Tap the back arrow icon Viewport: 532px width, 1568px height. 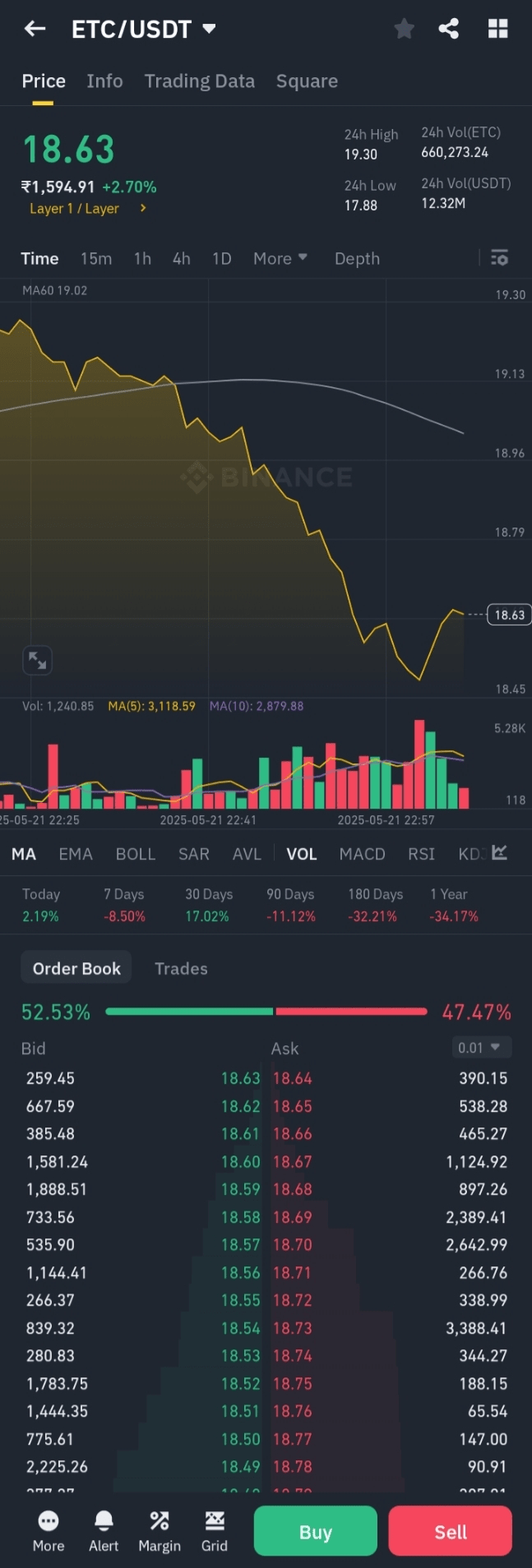coord(35,29)
